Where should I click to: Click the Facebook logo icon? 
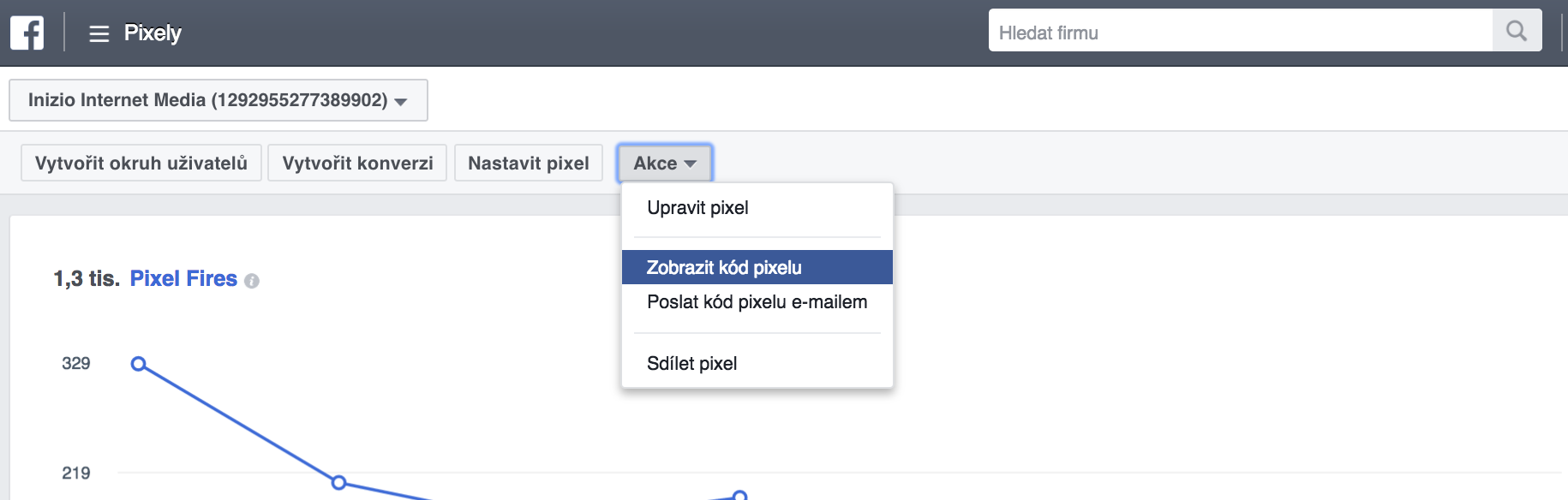[27, 33]
